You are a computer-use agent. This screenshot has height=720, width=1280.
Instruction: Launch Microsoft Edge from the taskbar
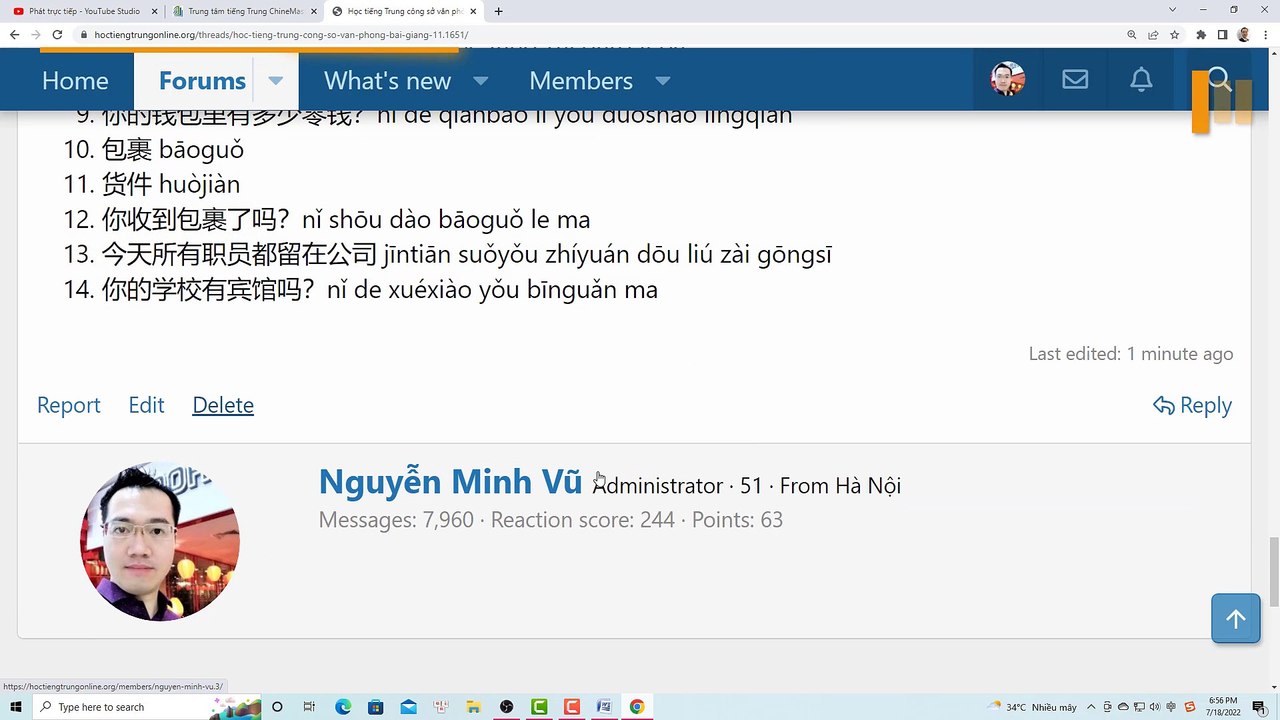pos(343,707)
